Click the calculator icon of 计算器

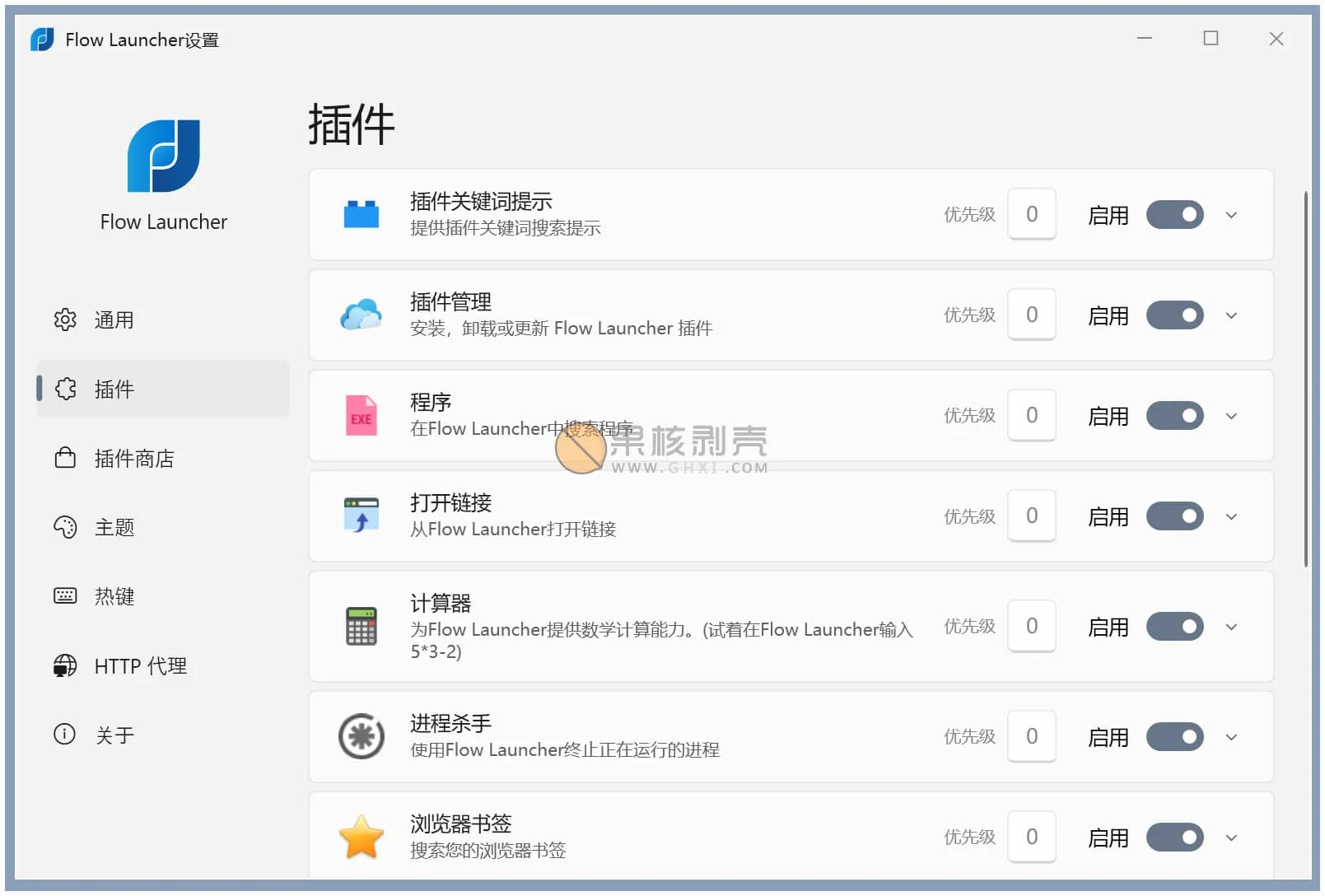pyautogui.click(x=361, y=626)
